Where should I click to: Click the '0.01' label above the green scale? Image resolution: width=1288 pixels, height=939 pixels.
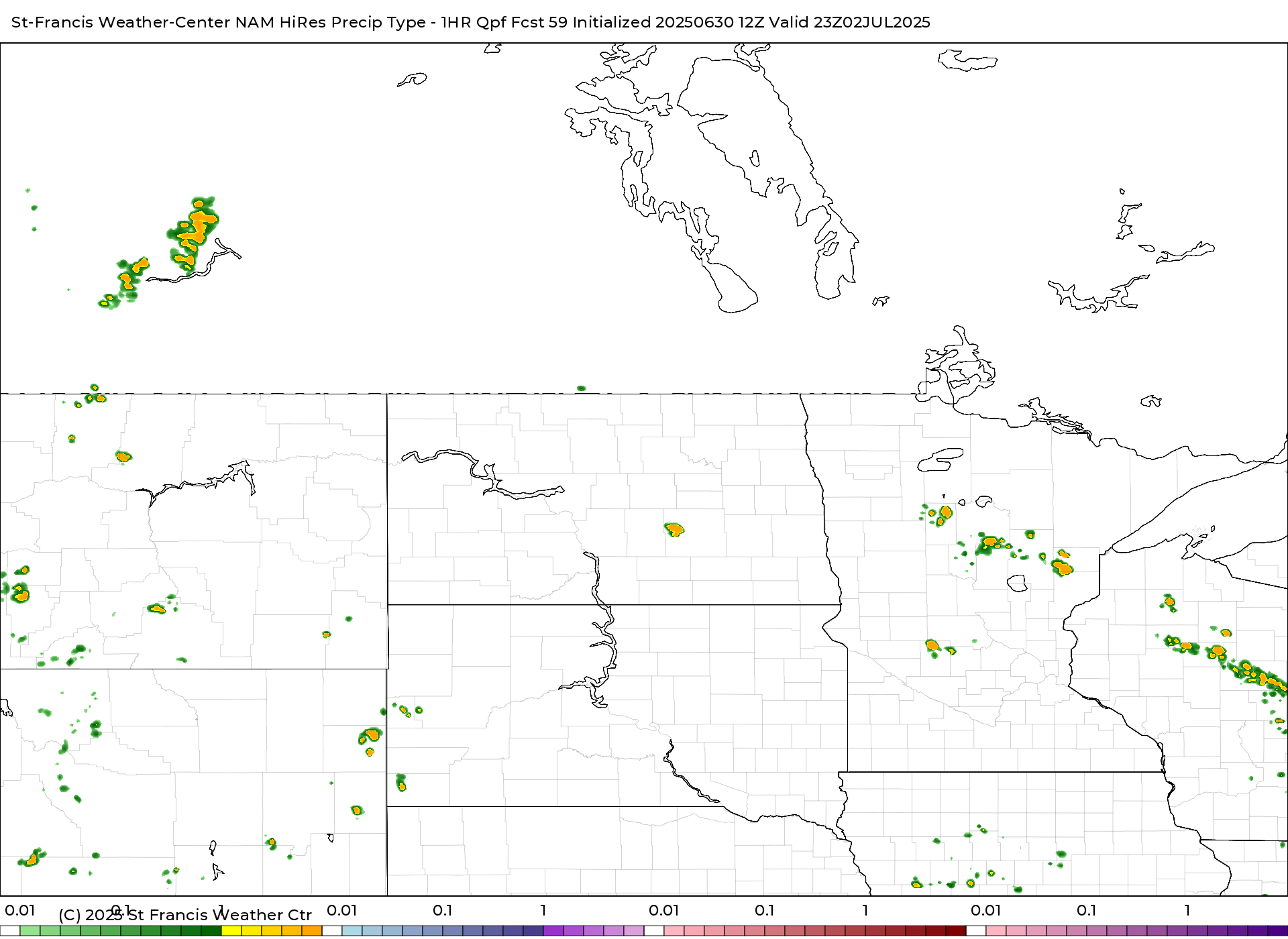click(x=20, y=910)
